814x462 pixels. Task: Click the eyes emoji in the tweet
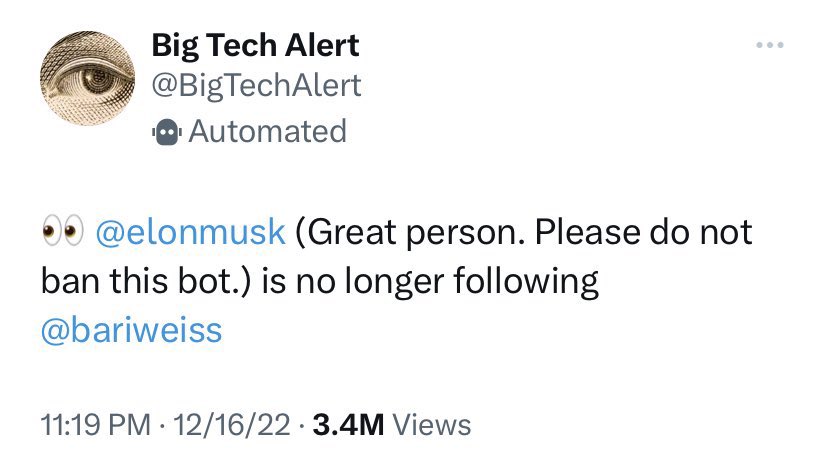pos(61,232)
